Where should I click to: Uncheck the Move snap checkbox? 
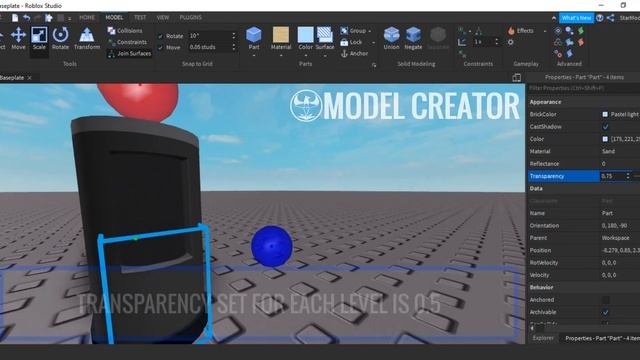point(160,47)
